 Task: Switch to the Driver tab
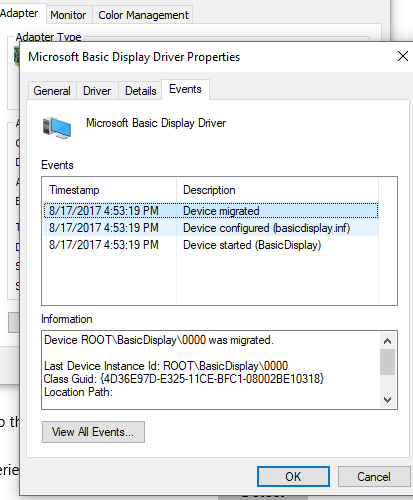point(97,91)
